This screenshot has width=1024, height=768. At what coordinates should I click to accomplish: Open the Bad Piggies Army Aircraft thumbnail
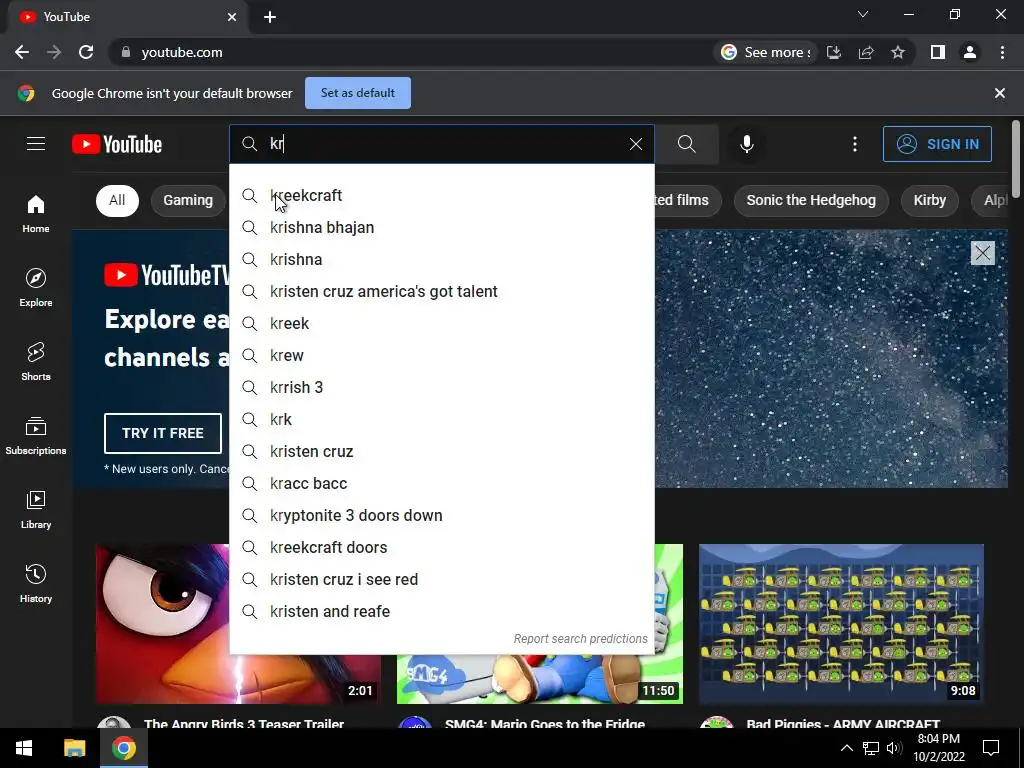click(841, 624)
